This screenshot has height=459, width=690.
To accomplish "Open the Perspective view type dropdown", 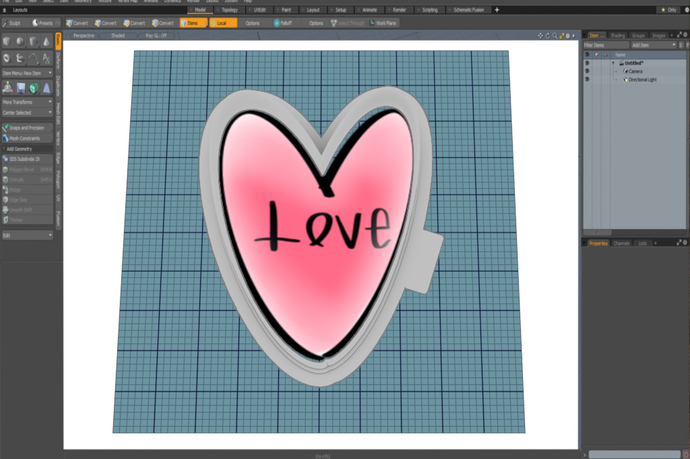I will pyautogui.click(x=83, y=36).
